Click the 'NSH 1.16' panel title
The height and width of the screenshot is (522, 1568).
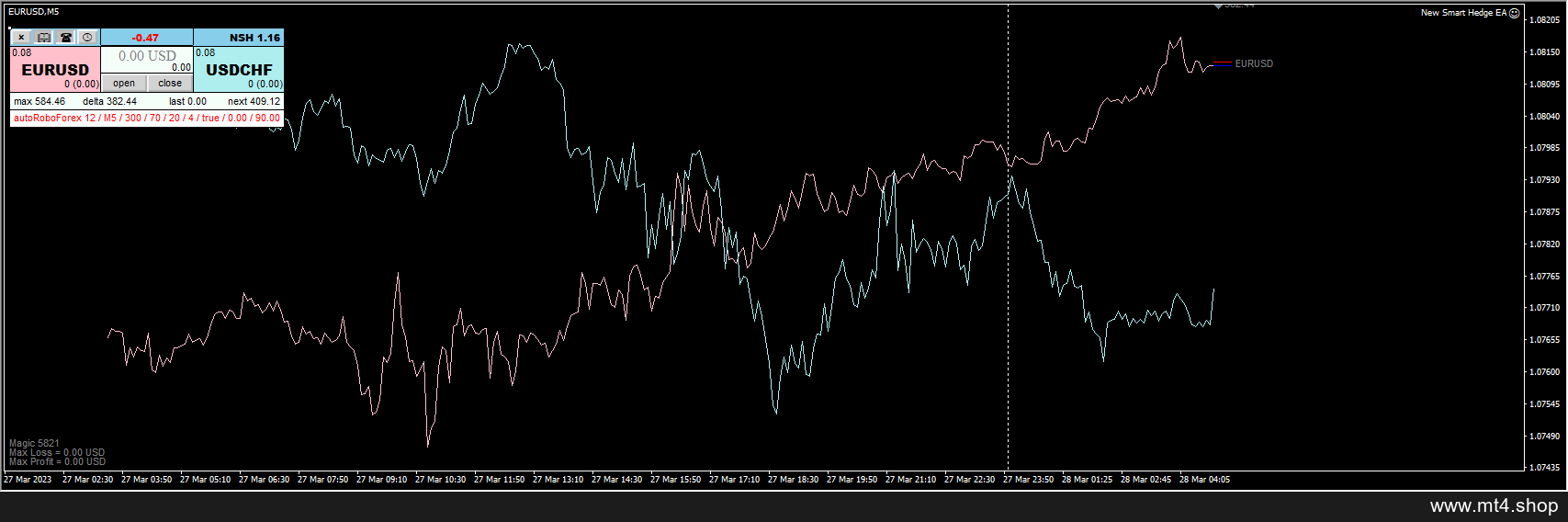point(254,38)
